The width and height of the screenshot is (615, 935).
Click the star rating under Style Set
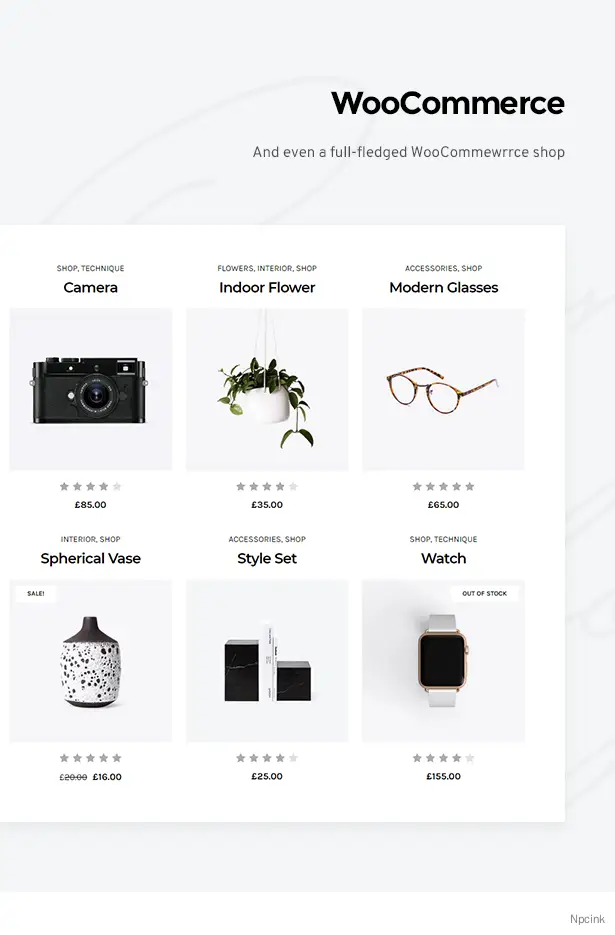tap(267, 758)
